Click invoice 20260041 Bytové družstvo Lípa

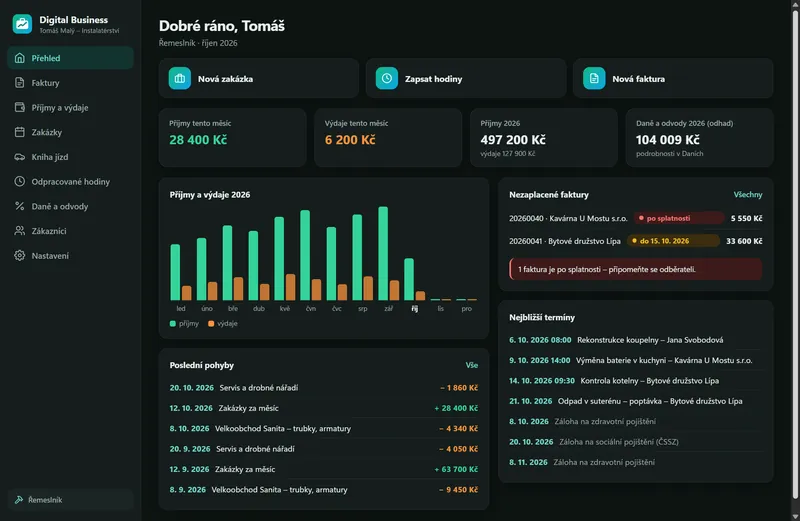tap(636, 241)
